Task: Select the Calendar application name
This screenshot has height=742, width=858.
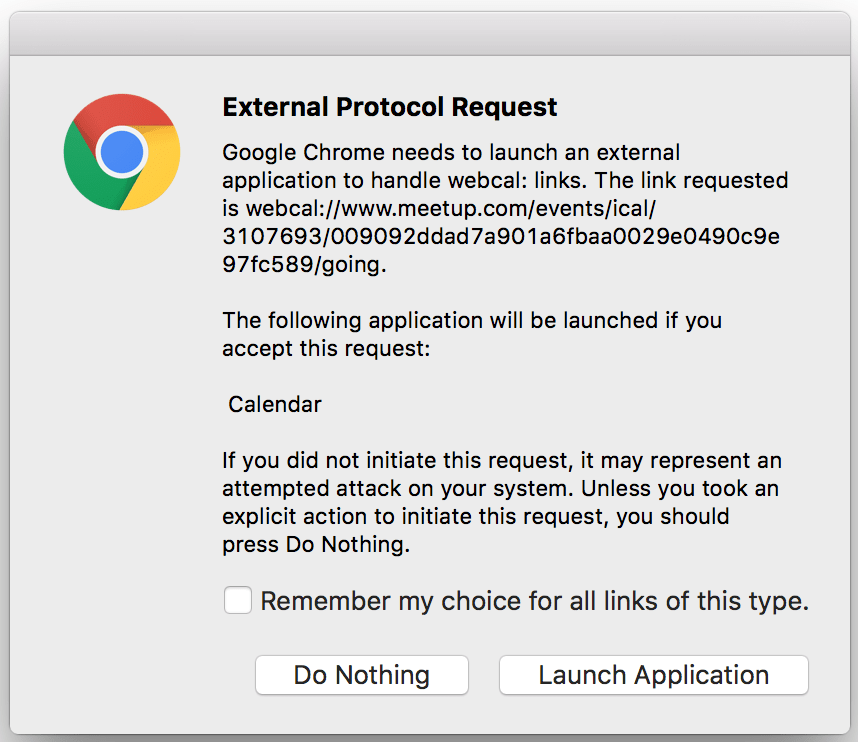Action: pos(275,404)
